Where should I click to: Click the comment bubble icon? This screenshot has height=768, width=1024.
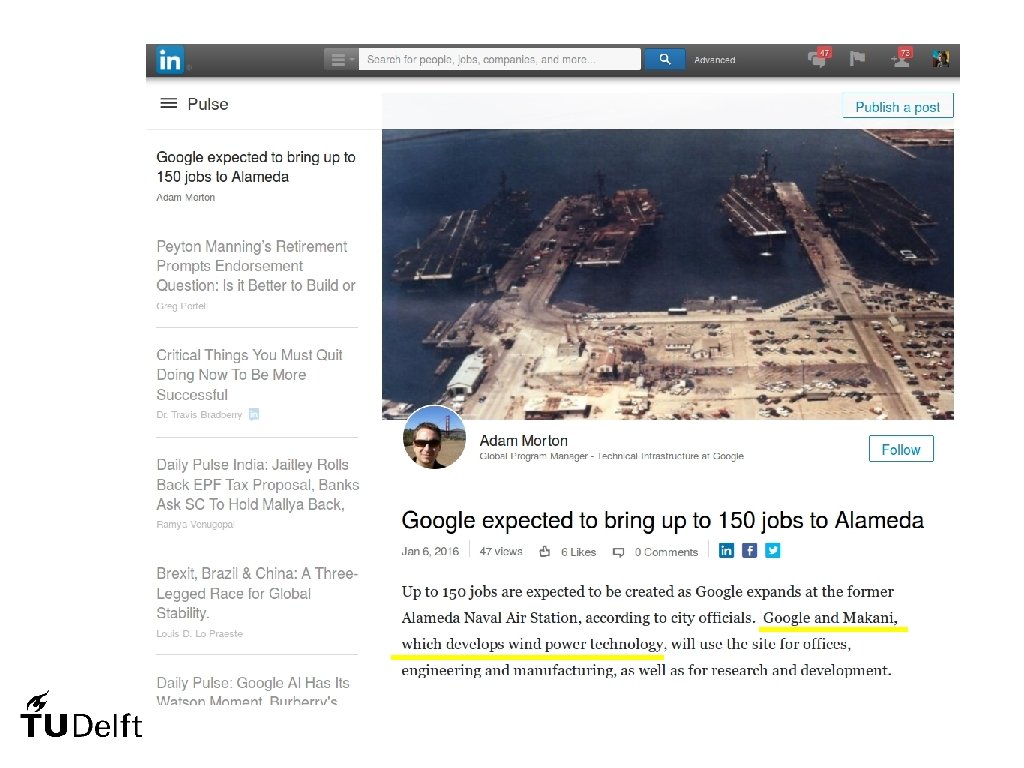click(618, 552)
